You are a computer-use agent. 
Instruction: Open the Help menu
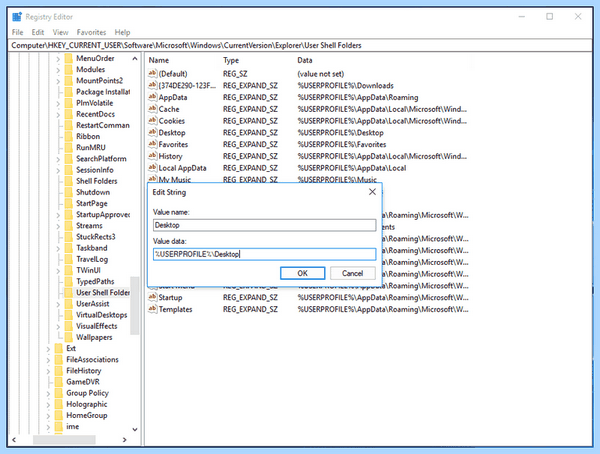122,32
